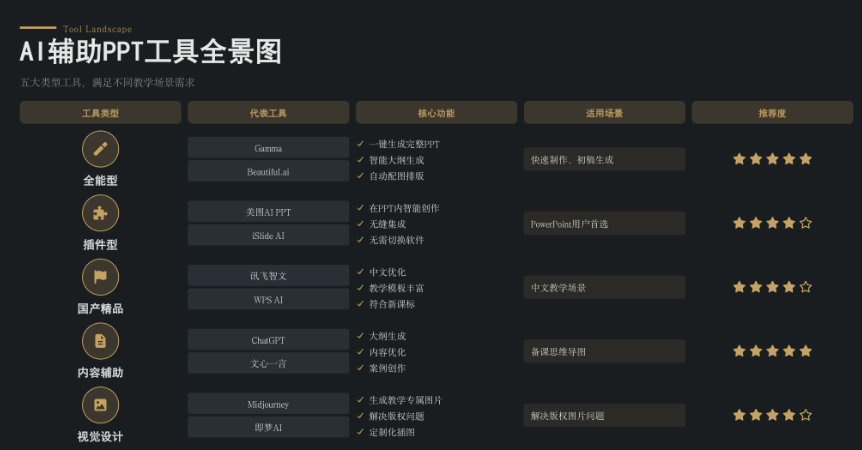Click the empty fifth star in 视觉设计 row
Image resolution: width=862 pixels, height=450 pixels.
click(x=806, y=415)
